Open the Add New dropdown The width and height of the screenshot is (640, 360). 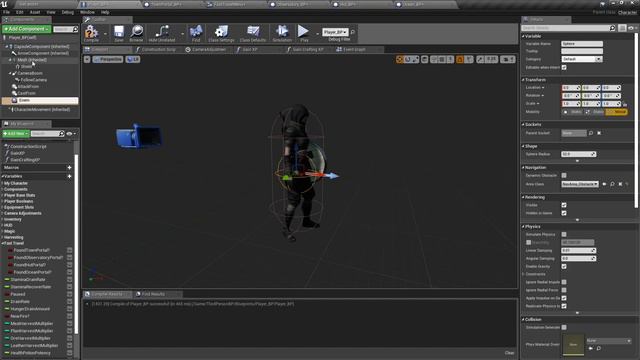click(16, 133)
